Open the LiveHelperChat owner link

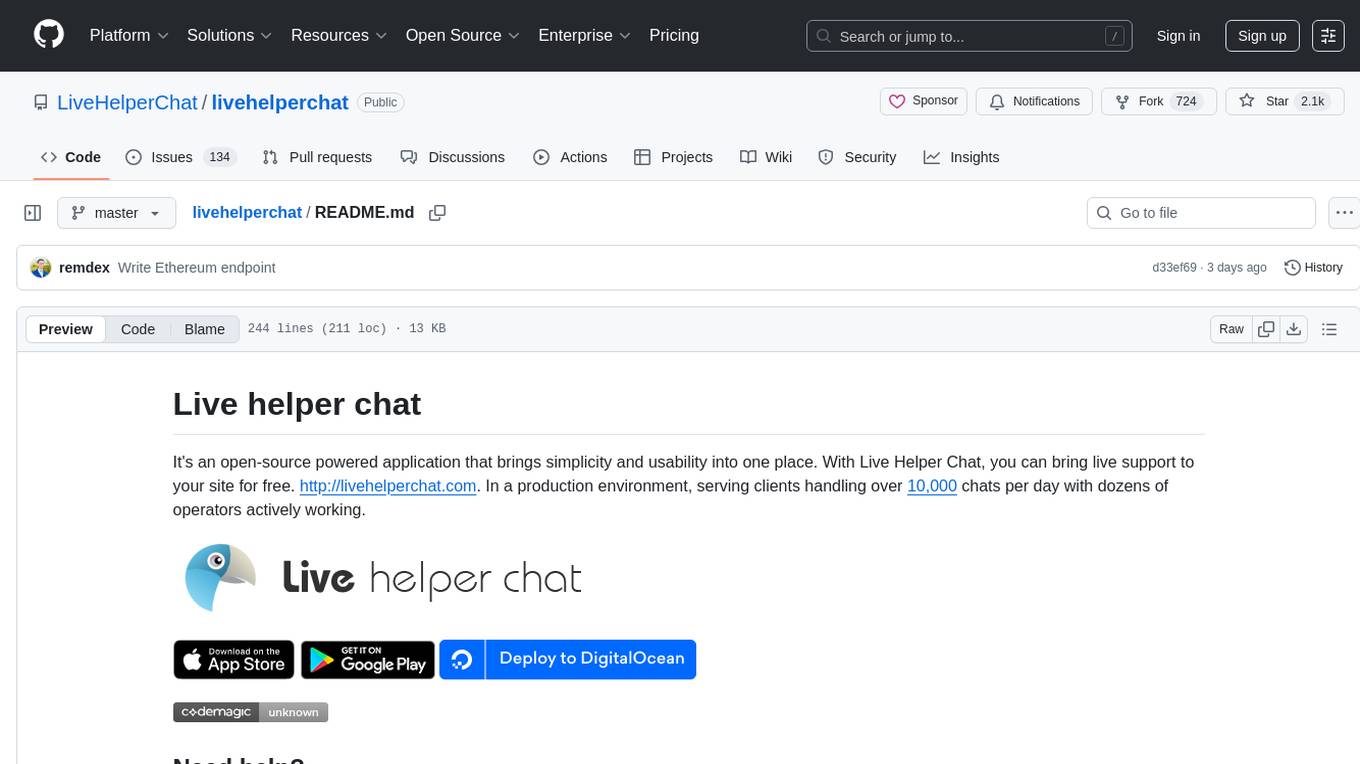127,102
